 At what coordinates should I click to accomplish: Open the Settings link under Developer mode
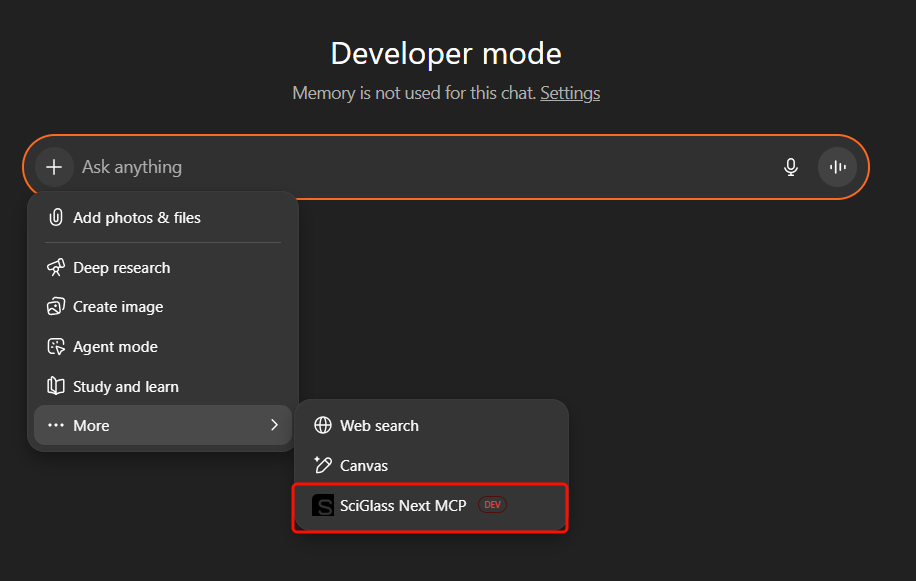[570, 93]
